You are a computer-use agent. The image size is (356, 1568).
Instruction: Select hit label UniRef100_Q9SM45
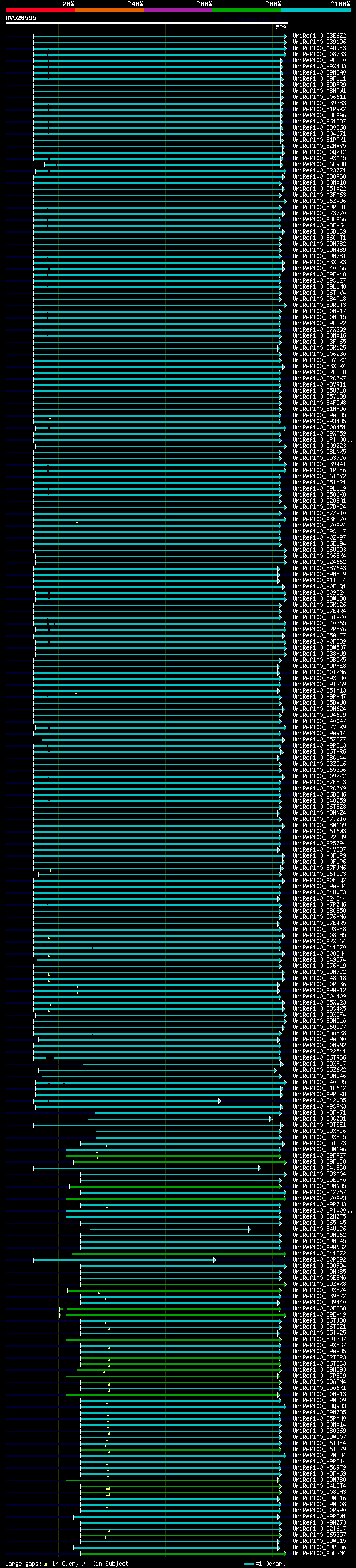pos(319,159)
